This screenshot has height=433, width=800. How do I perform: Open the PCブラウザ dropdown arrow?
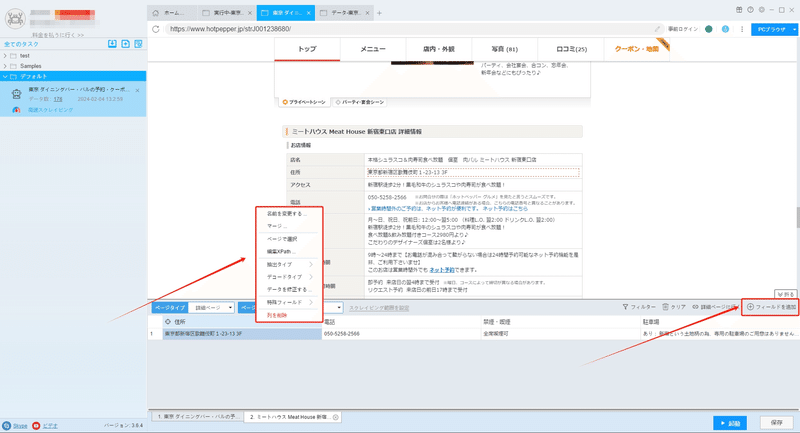(x=794, y=30)
